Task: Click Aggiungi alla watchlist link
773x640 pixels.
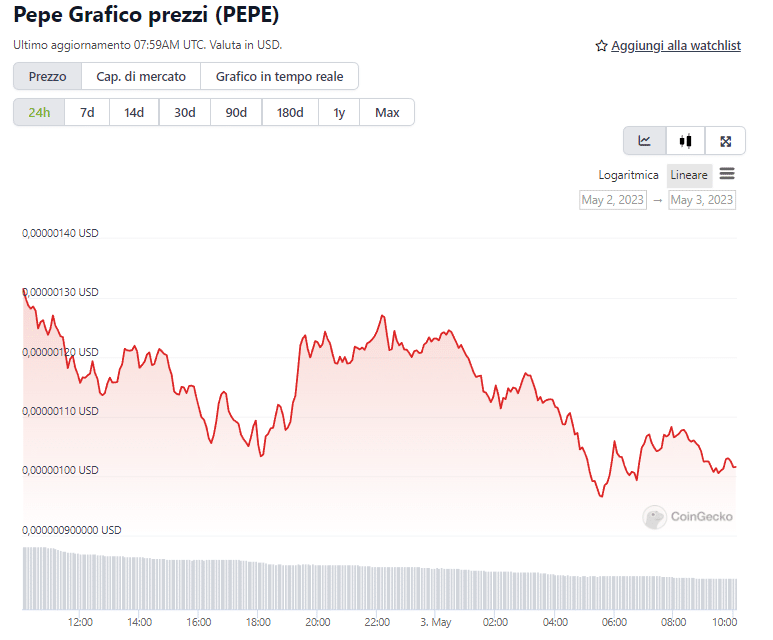Action: 676,46
